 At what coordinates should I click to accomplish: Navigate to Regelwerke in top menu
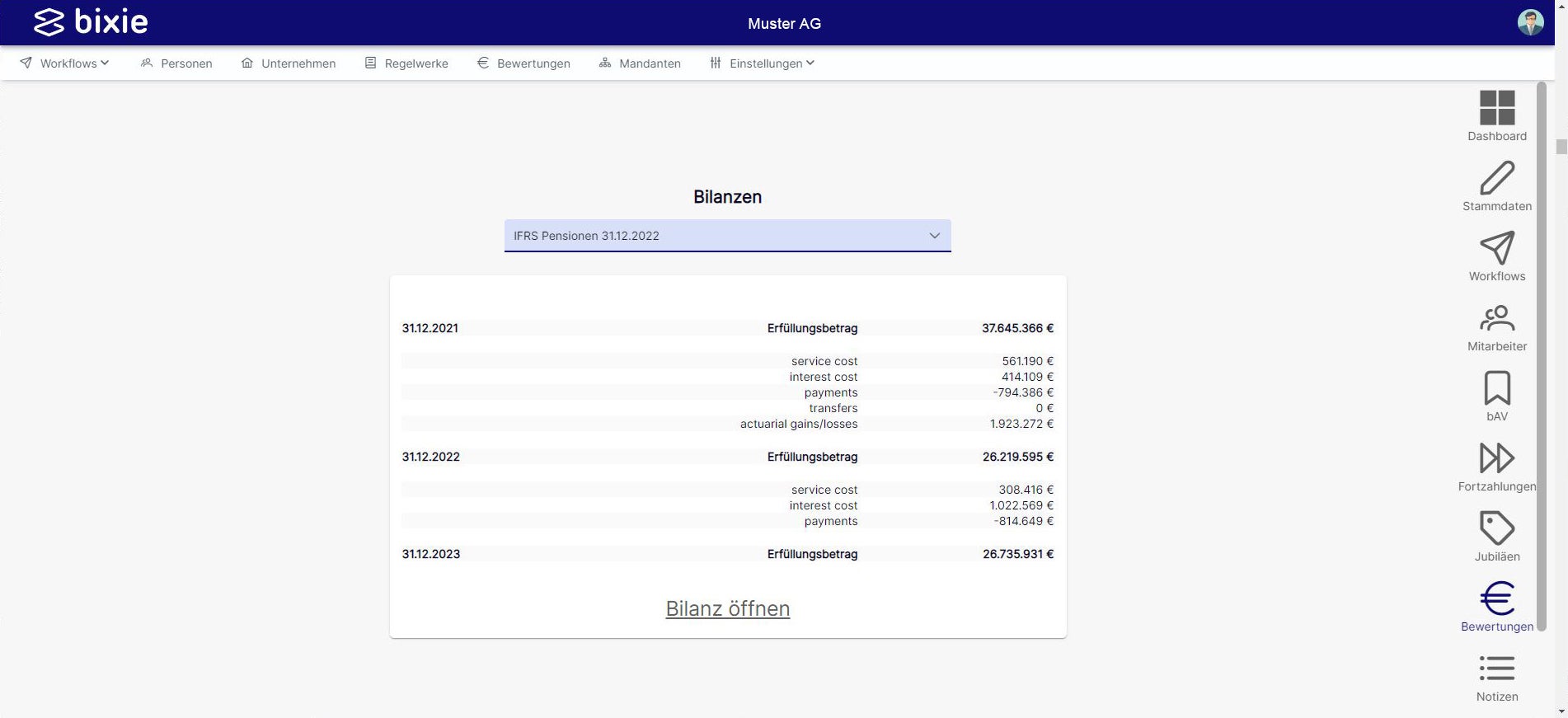coord(406,63)
